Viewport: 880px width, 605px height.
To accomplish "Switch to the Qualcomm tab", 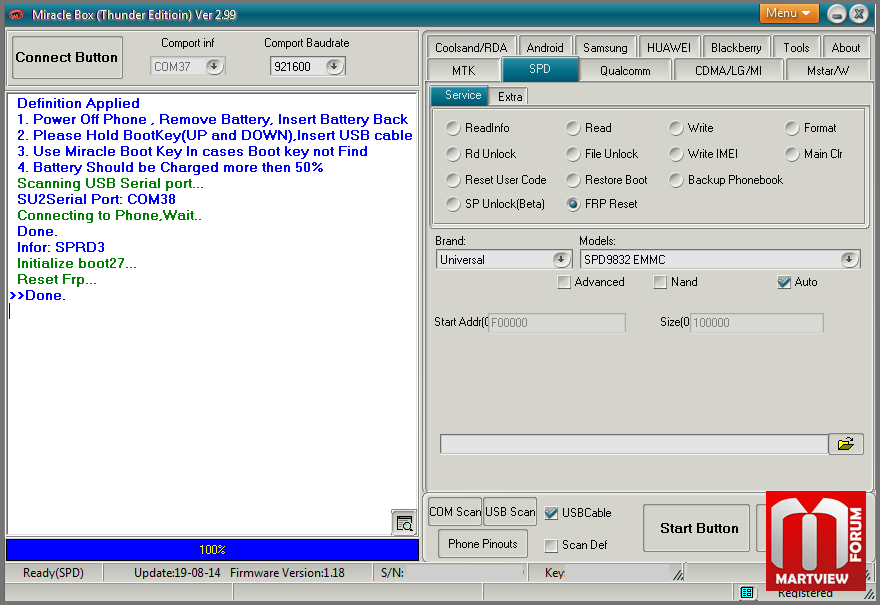I will (625, 71).
